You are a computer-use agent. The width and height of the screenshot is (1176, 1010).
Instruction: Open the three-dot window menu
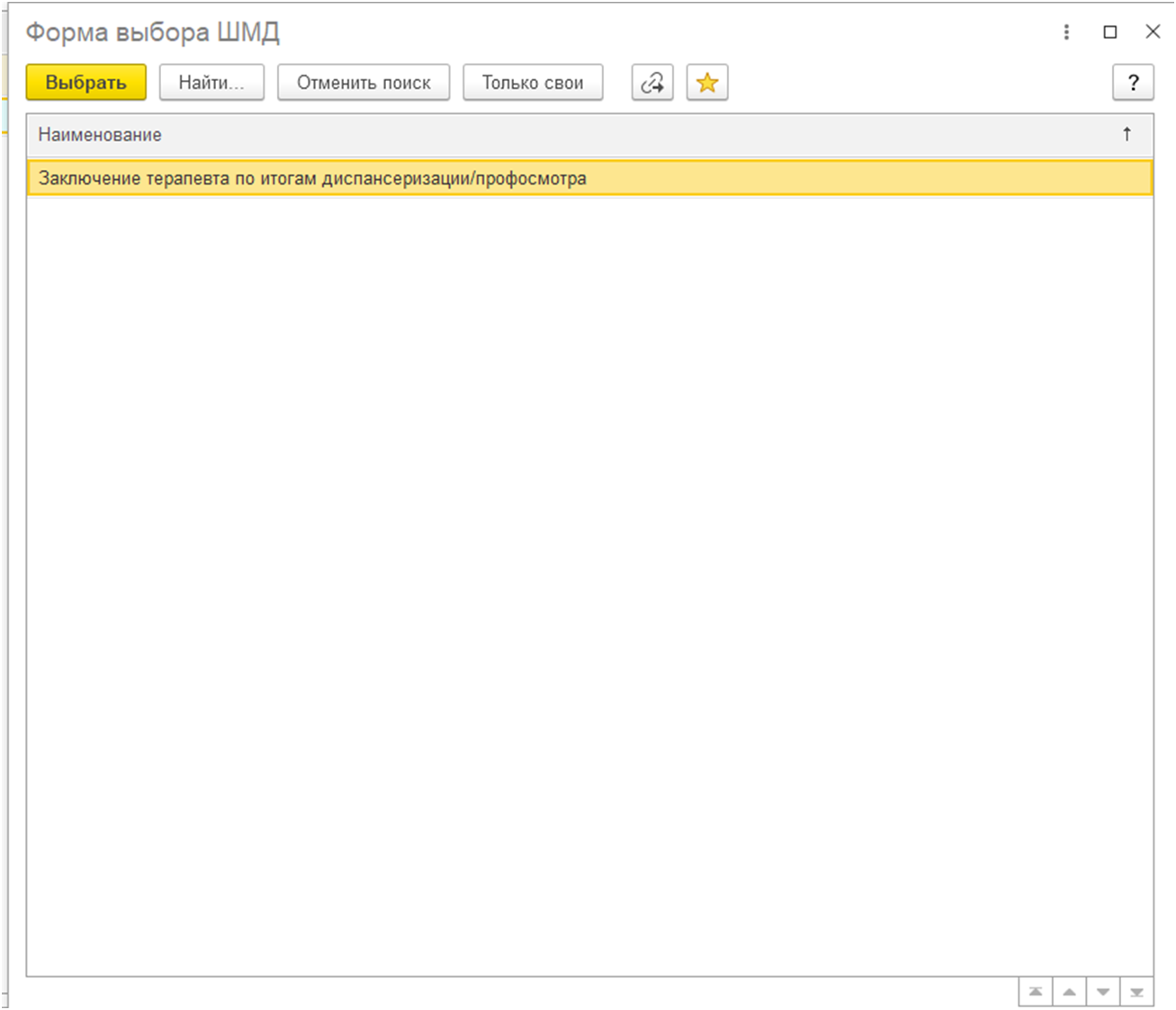[1066, 32]
